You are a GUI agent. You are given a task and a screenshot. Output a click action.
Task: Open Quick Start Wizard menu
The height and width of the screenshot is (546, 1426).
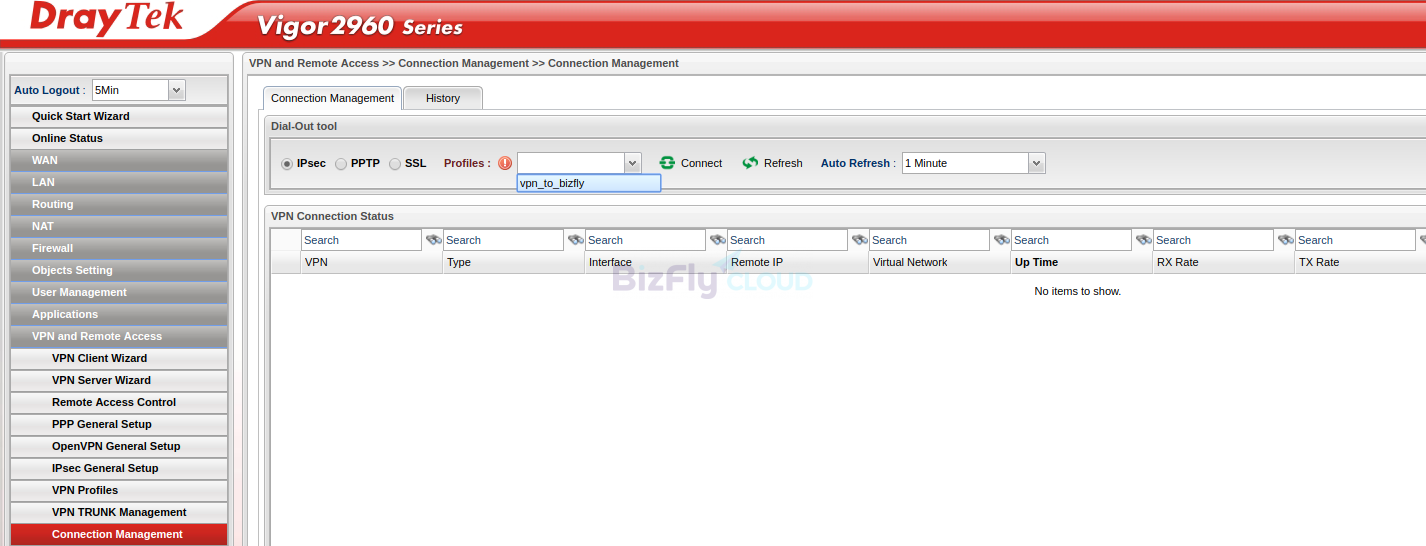[119, 116]
